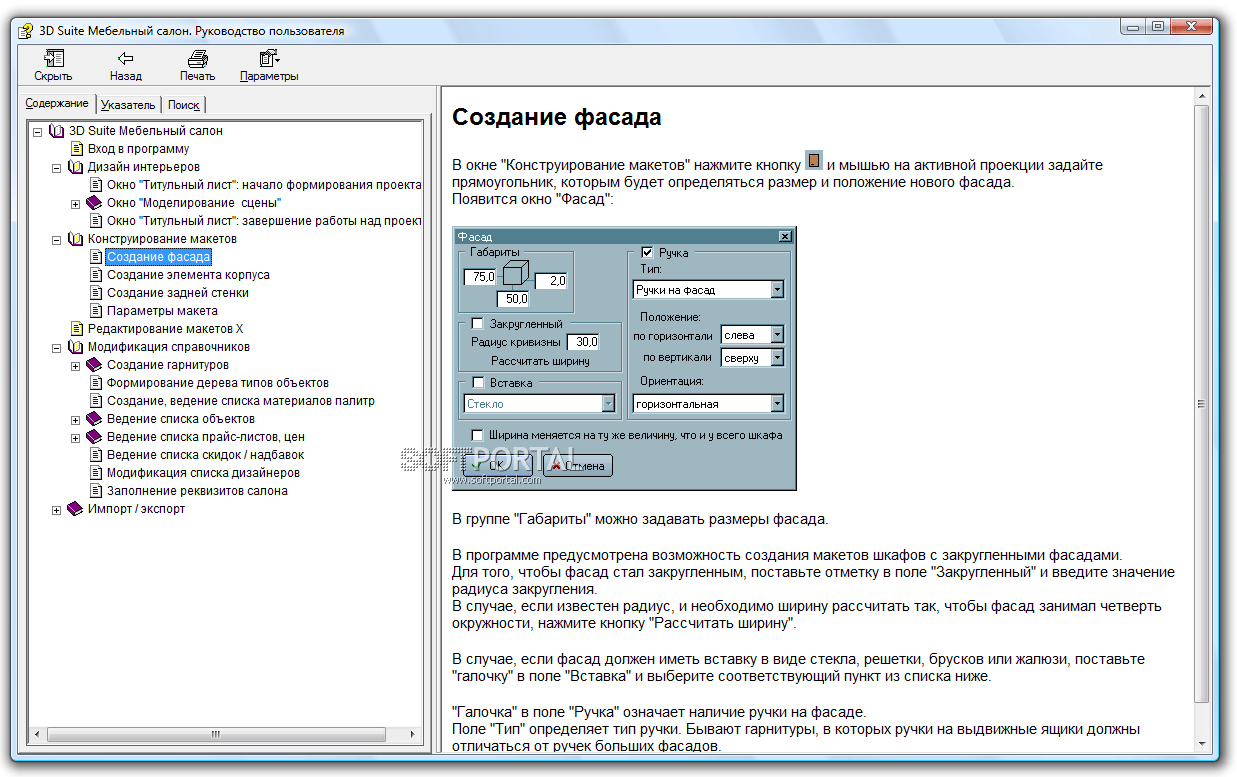Enable the Закругленный checkbox
1237x777 pixels.
(477, 324)
